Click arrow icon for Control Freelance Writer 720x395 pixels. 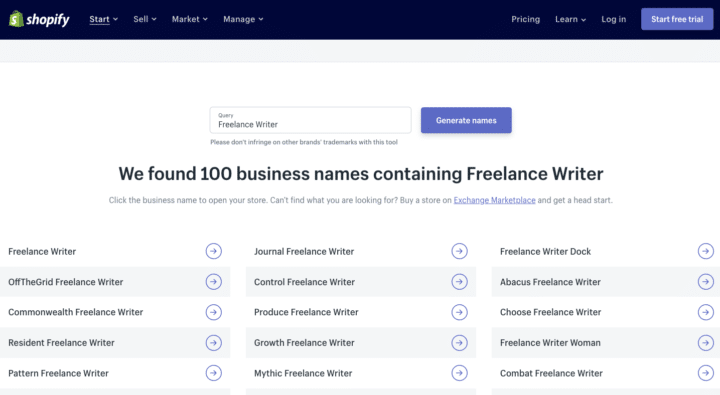pos(459,282)
